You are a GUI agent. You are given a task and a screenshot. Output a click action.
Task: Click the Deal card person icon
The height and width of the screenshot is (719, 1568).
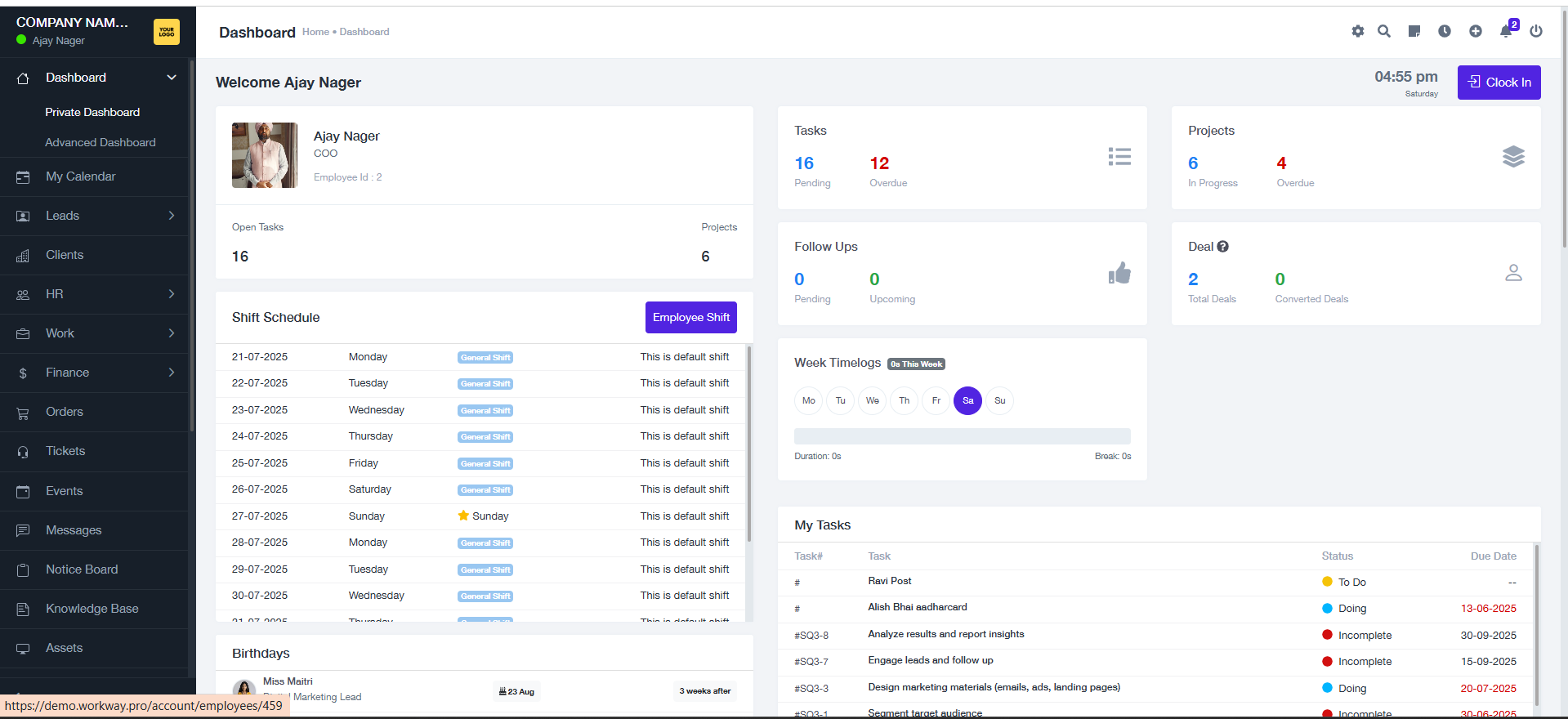coord(1513,273)
